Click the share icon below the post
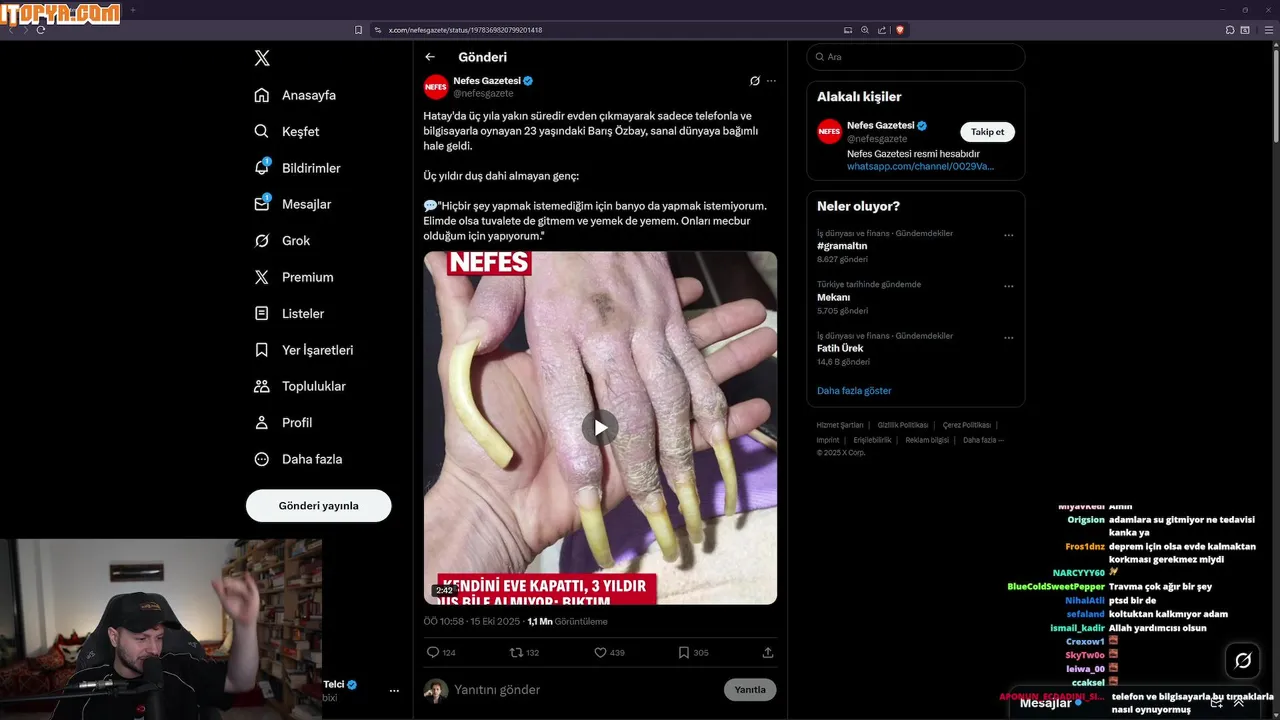Viewport: 1280px width, 720px height. coord(768,652)
